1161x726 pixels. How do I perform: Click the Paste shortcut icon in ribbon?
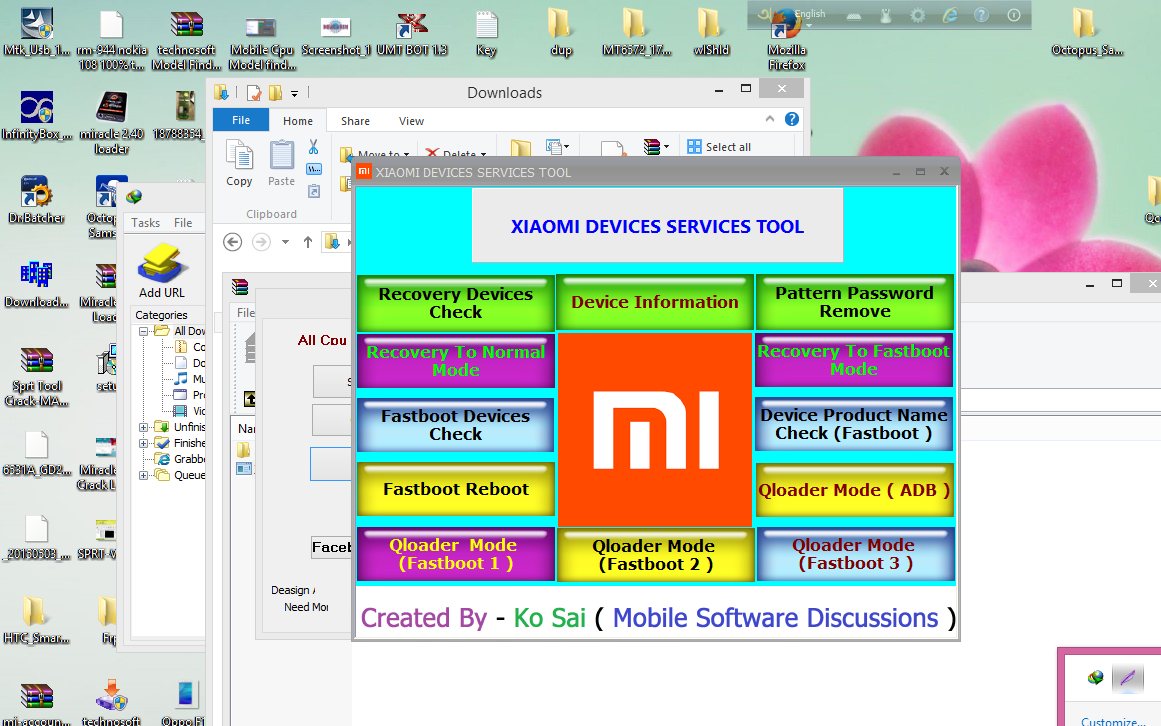tap(314, 191)
